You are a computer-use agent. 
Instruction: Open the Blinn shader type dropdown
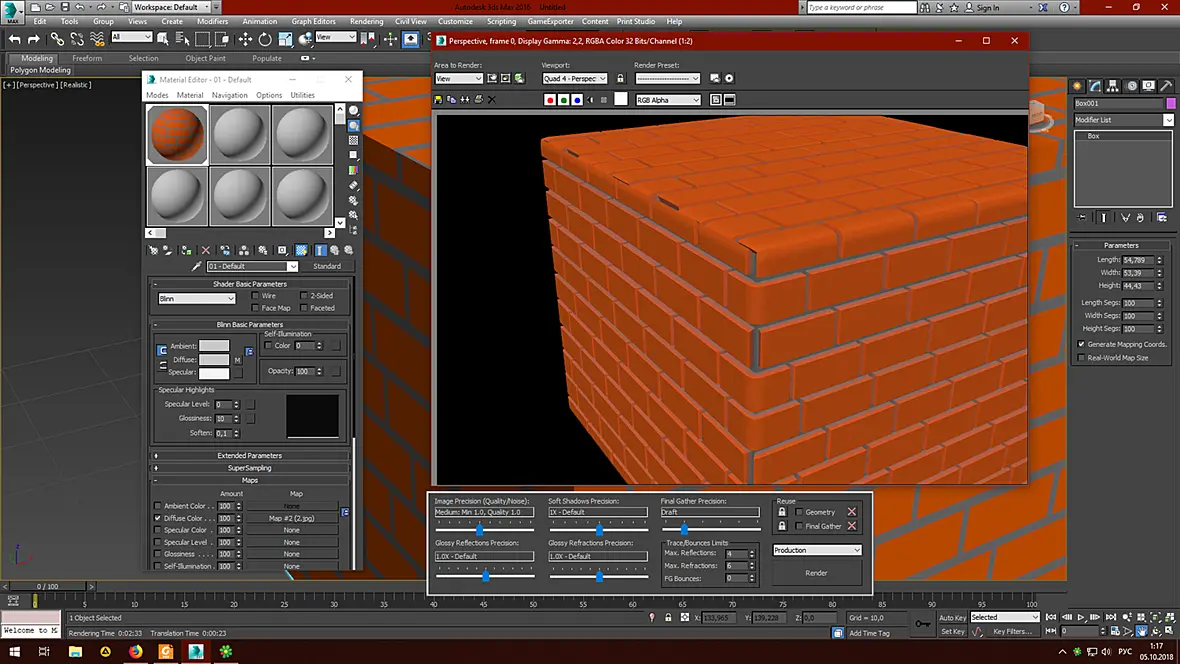pos(197,299)
